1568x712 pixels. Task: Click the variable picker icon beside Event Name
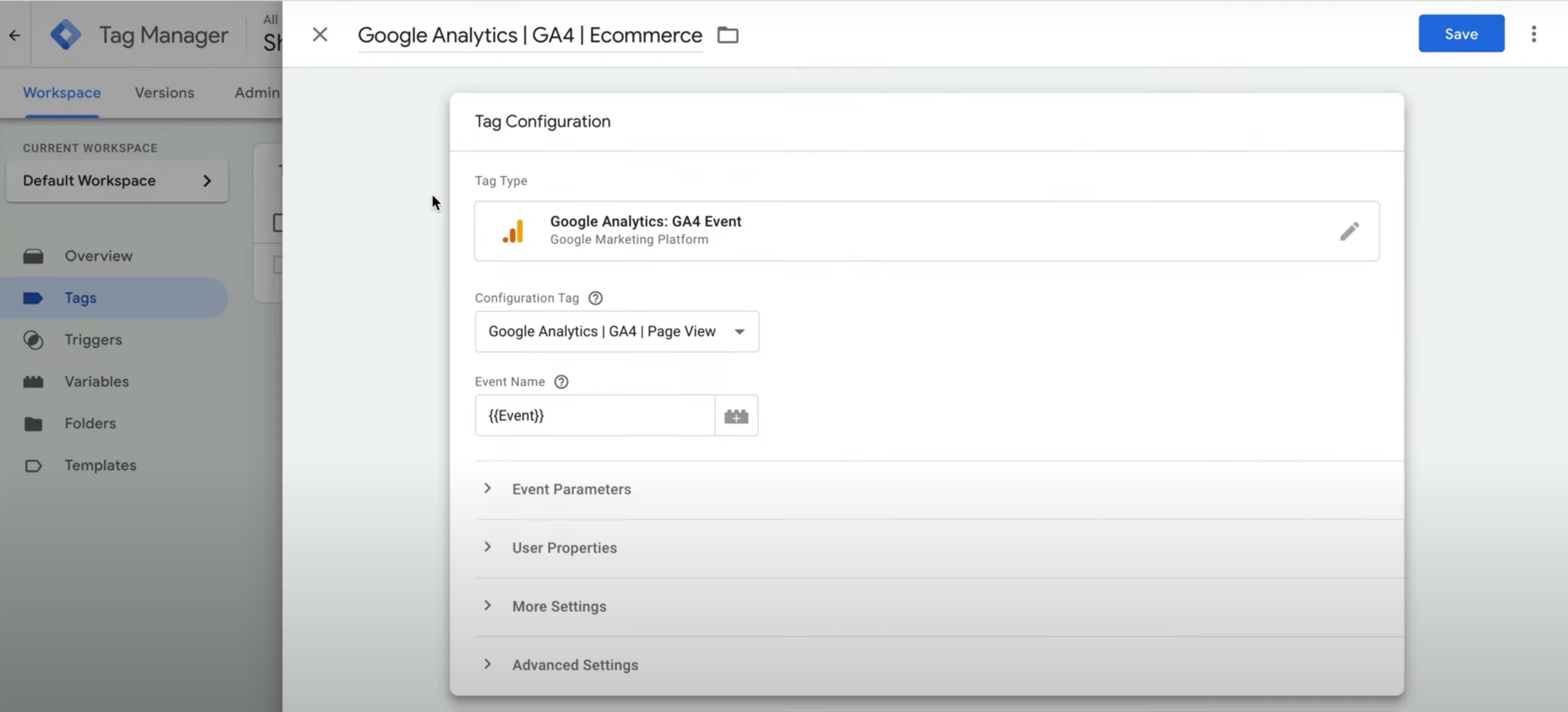(736, 417)
